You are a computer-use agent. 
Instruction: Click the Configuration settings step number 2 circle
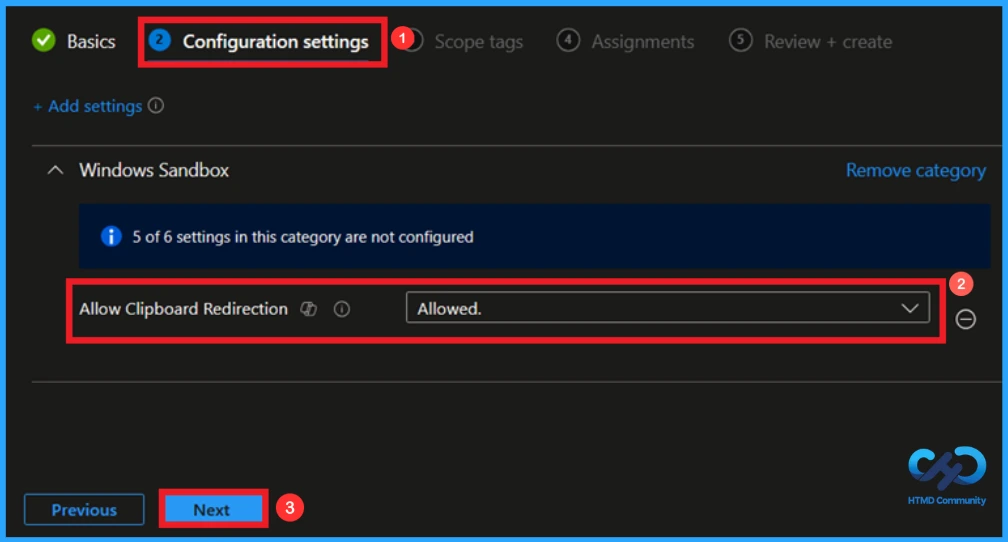tap(159, 41)
